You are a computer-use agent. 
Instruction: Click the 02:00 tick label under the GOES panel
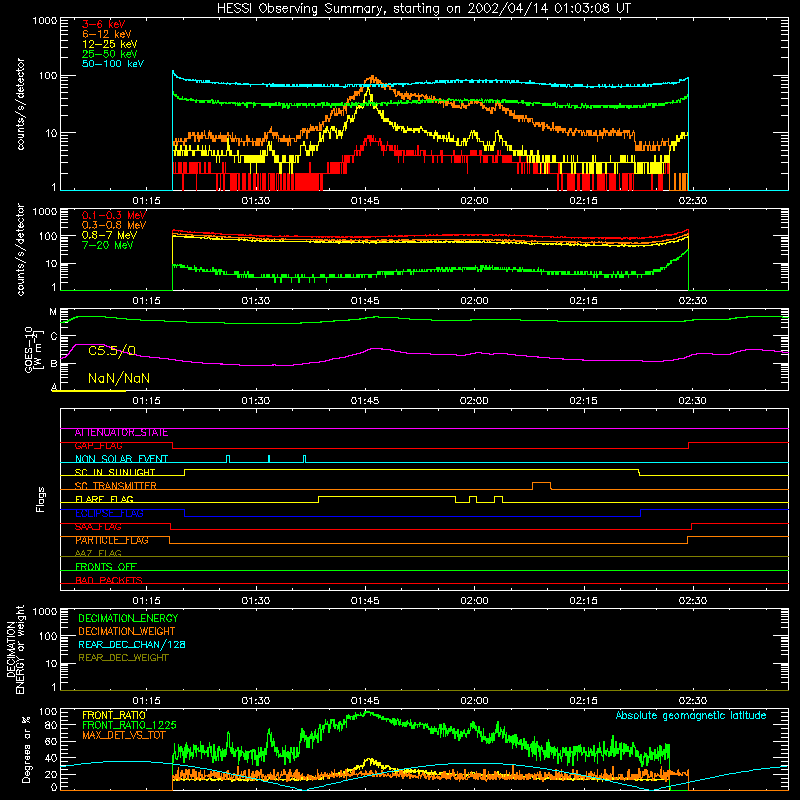[474, 401]
